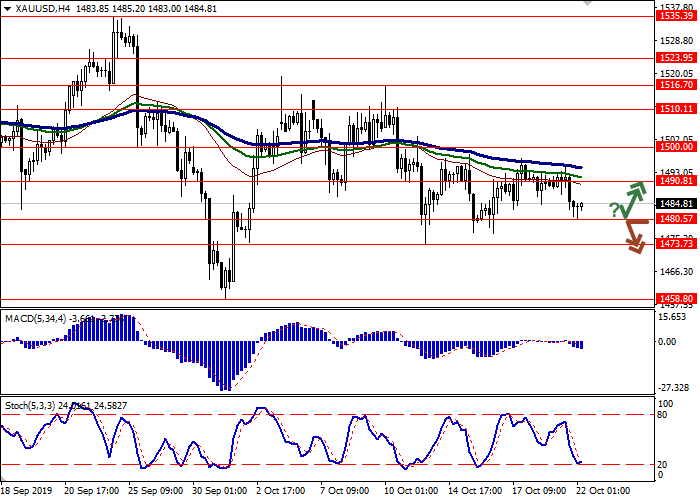
Task: Click the 1490.81 price level label
Action: 676,181
